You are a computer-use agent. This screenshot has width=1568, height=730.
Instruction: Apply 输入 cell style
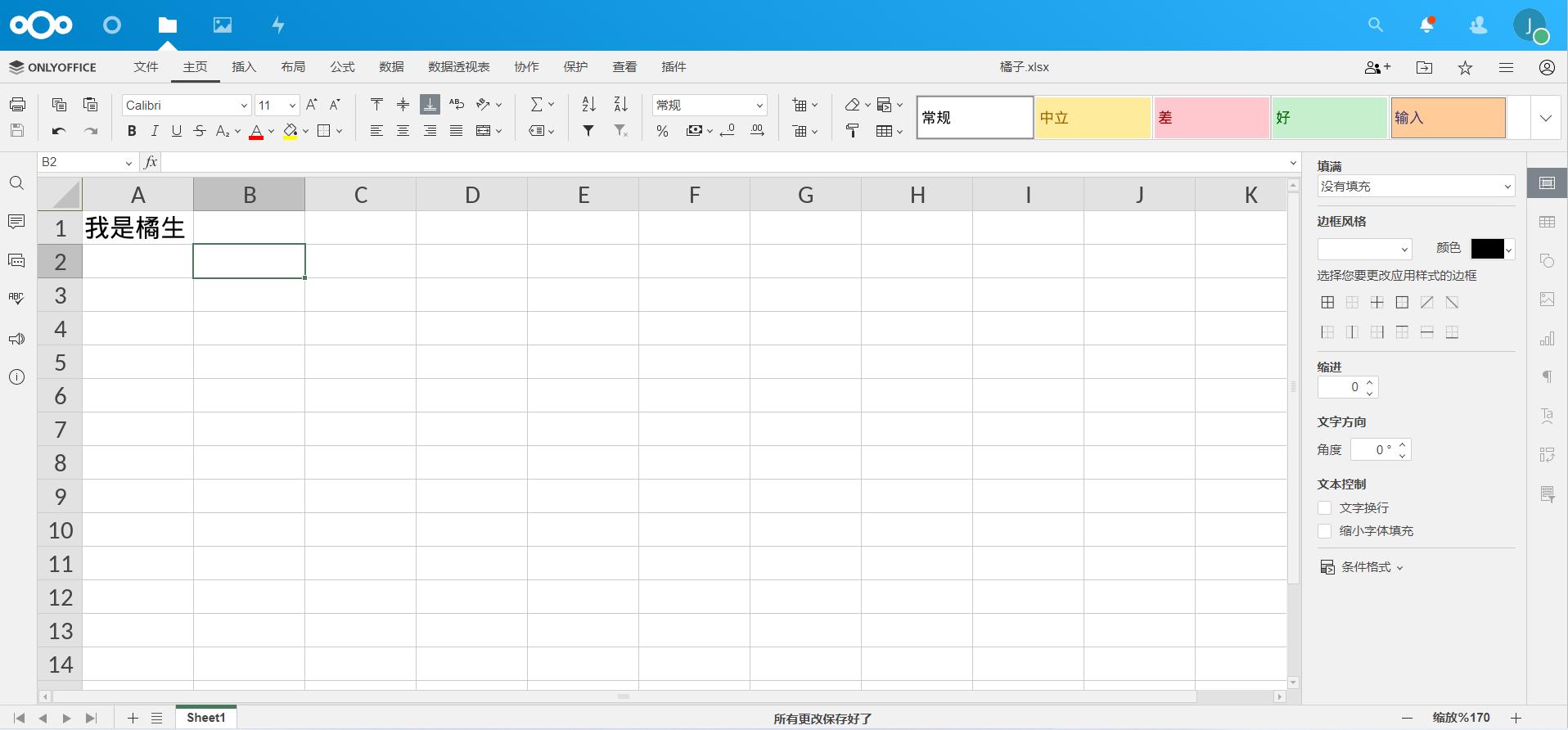(1448, 118)
